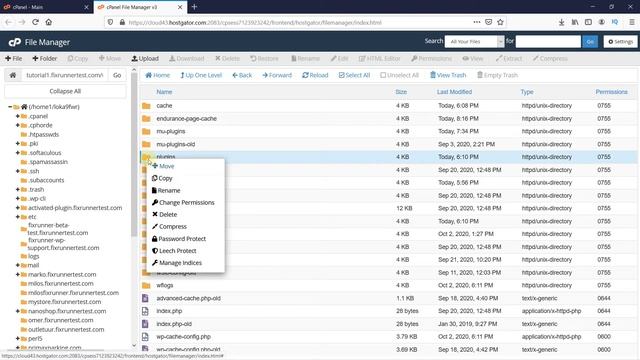The width and height of the screenshot is (640, 360).
Task: Collapse the /home1 root tree node
Action: 10,107
